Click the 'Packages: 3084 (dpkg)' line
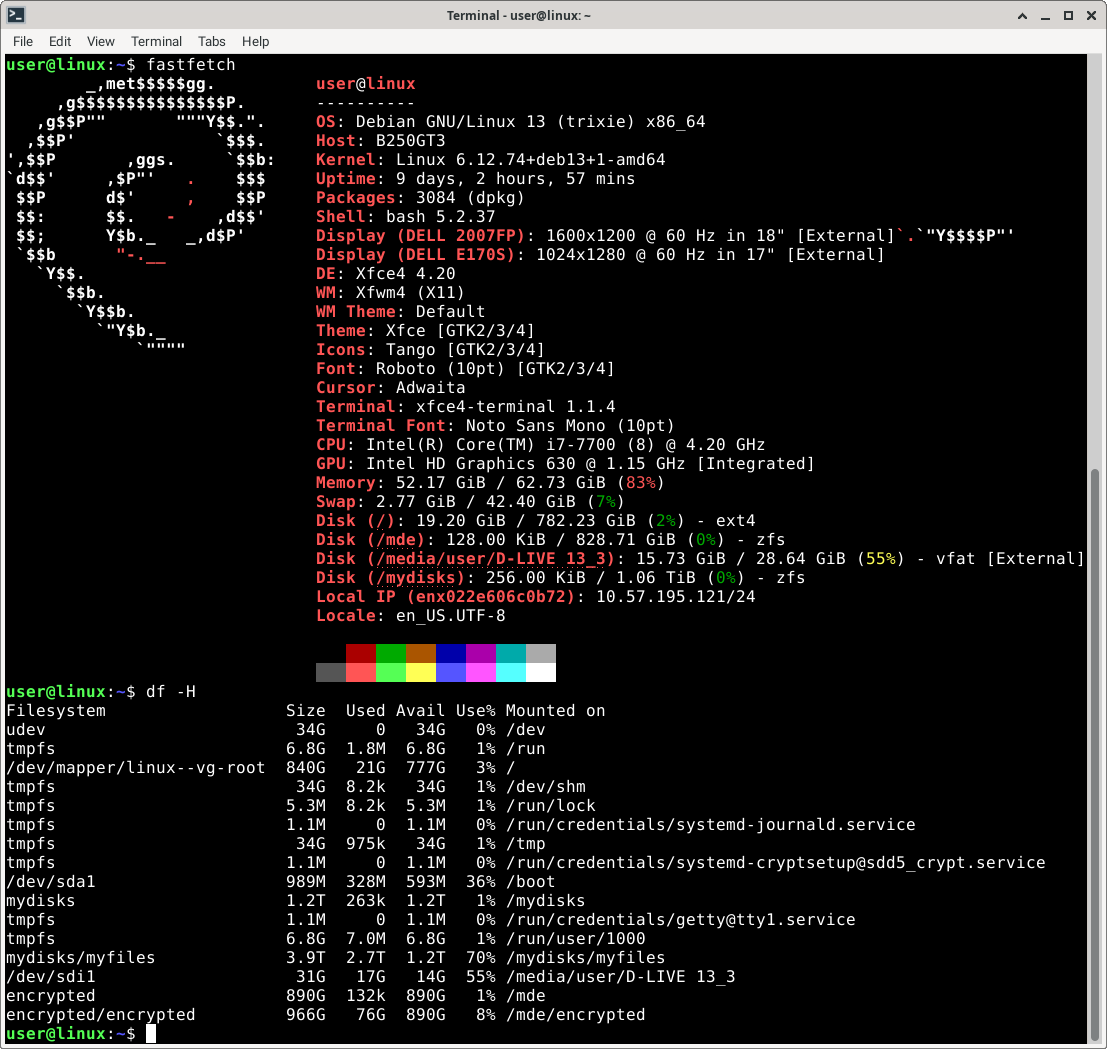 pyautogui.click(x=420, y=198)
